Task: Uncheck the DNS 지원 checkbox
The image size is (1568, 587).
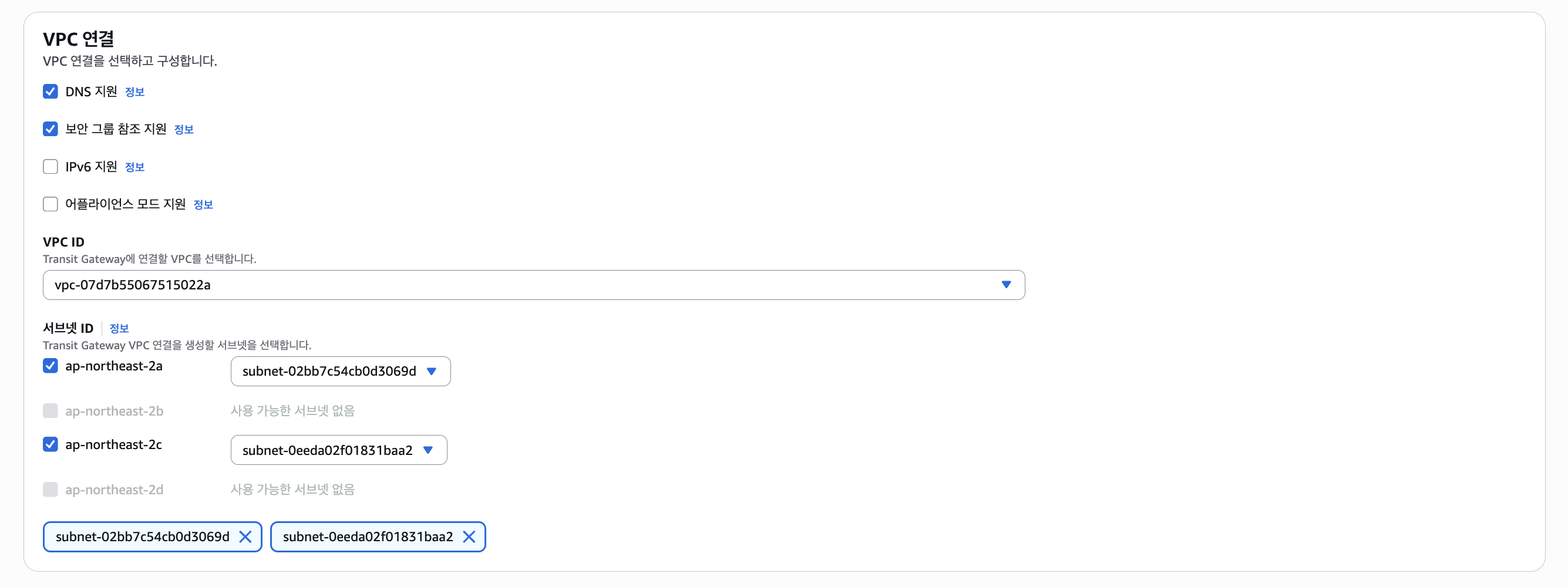Action: point(51,91)
